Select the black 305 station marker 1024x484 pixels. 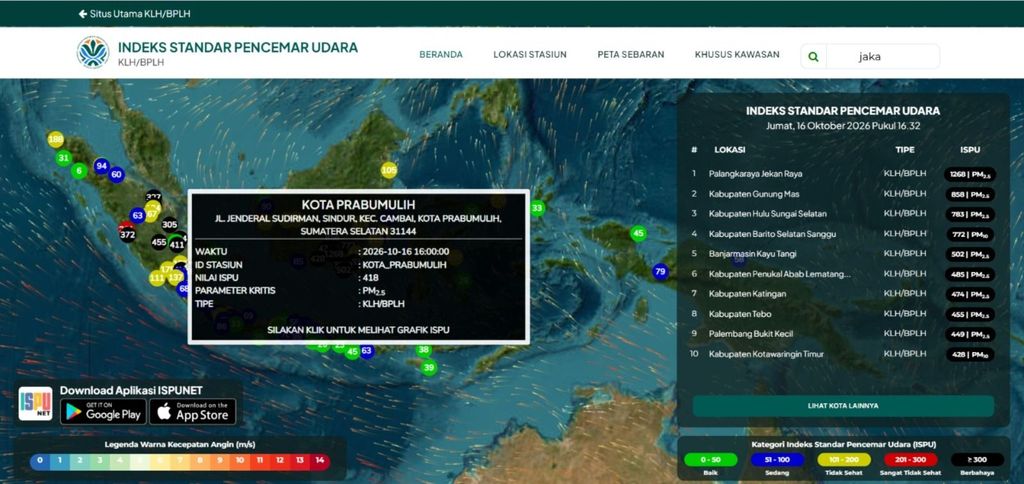[x=169, y=225]
